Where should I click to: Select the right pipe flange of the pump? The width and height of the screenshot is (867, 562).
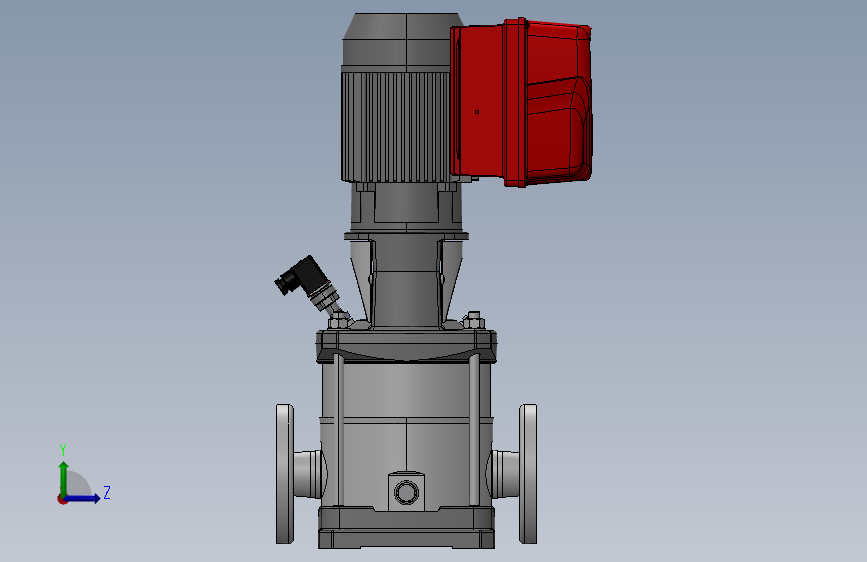(528, 474)
